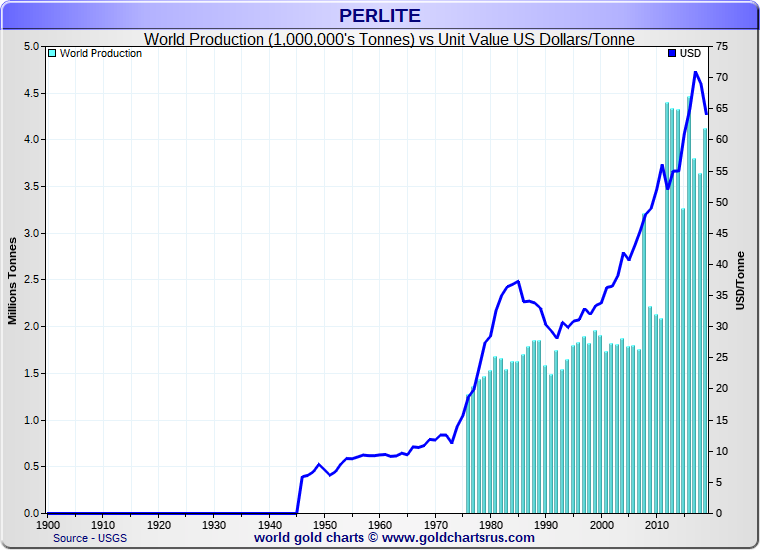760x550 pixels.
Task: Click the 55 right axis value
Action: pyautogui.click(x=722, y=171)
